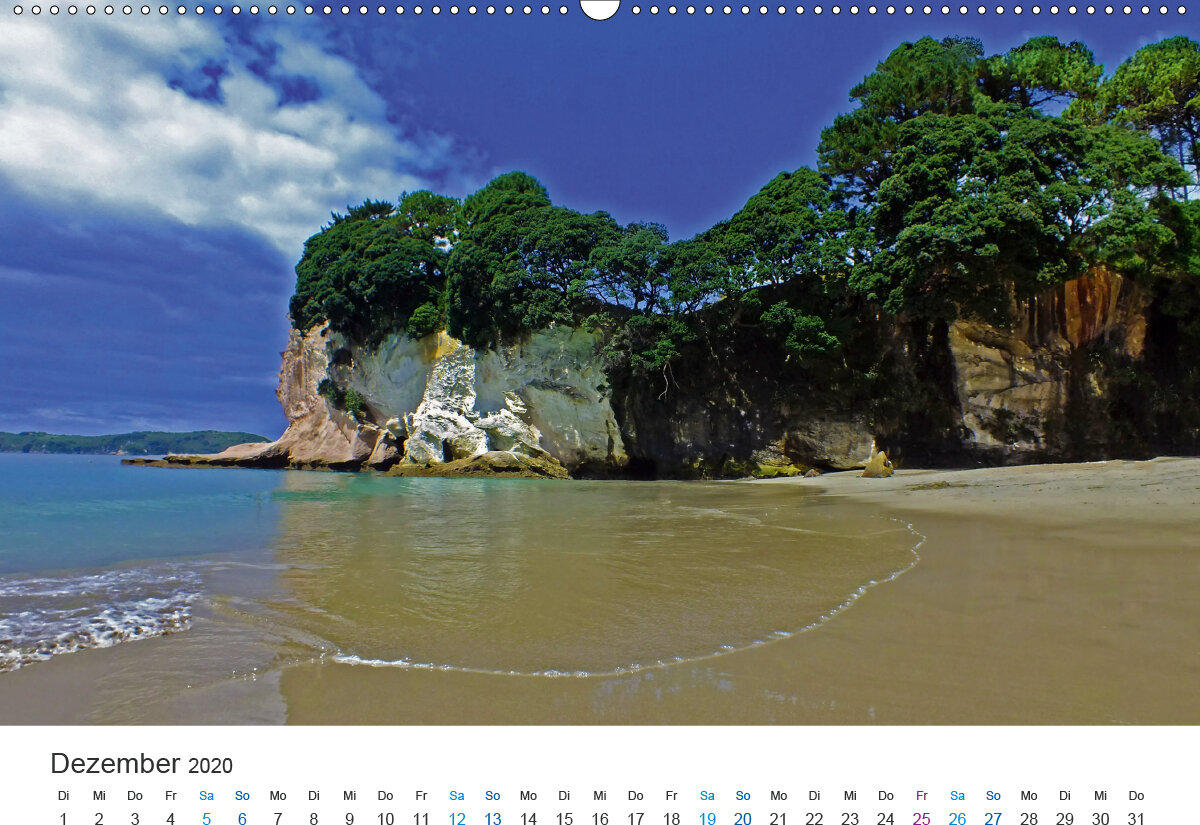The height and width of the screenshot is (825, 1200).
Task: Click the Dezember 2020 month heading
Action: tap(141, 765)
